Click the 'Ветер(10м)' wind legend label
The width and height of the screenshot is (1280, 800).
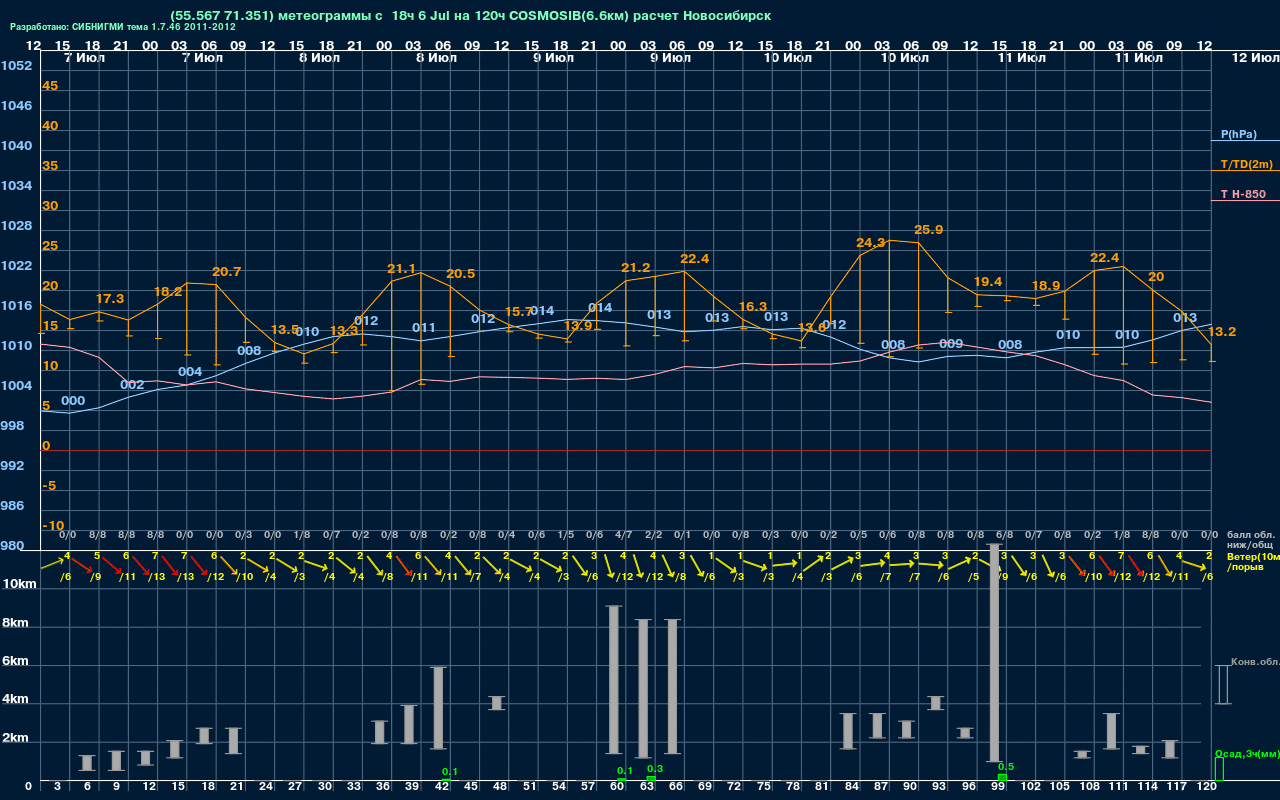click(x=1252, y=556)
